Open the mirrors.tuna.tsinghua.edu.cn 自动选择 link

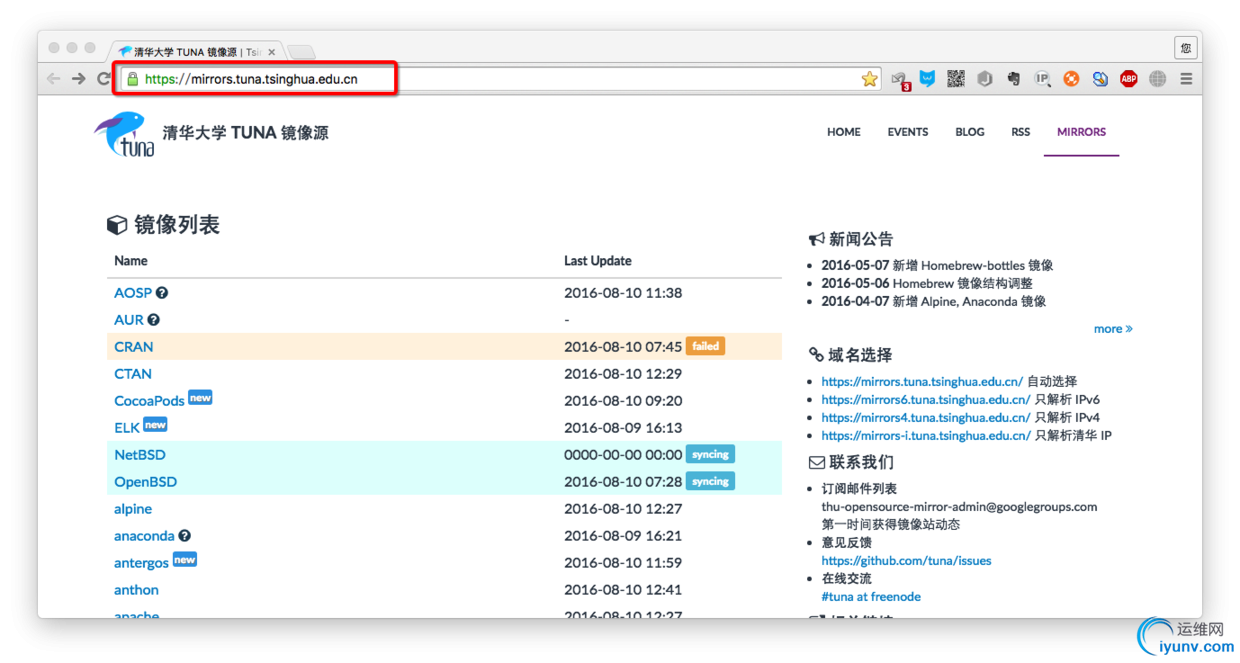922,381
